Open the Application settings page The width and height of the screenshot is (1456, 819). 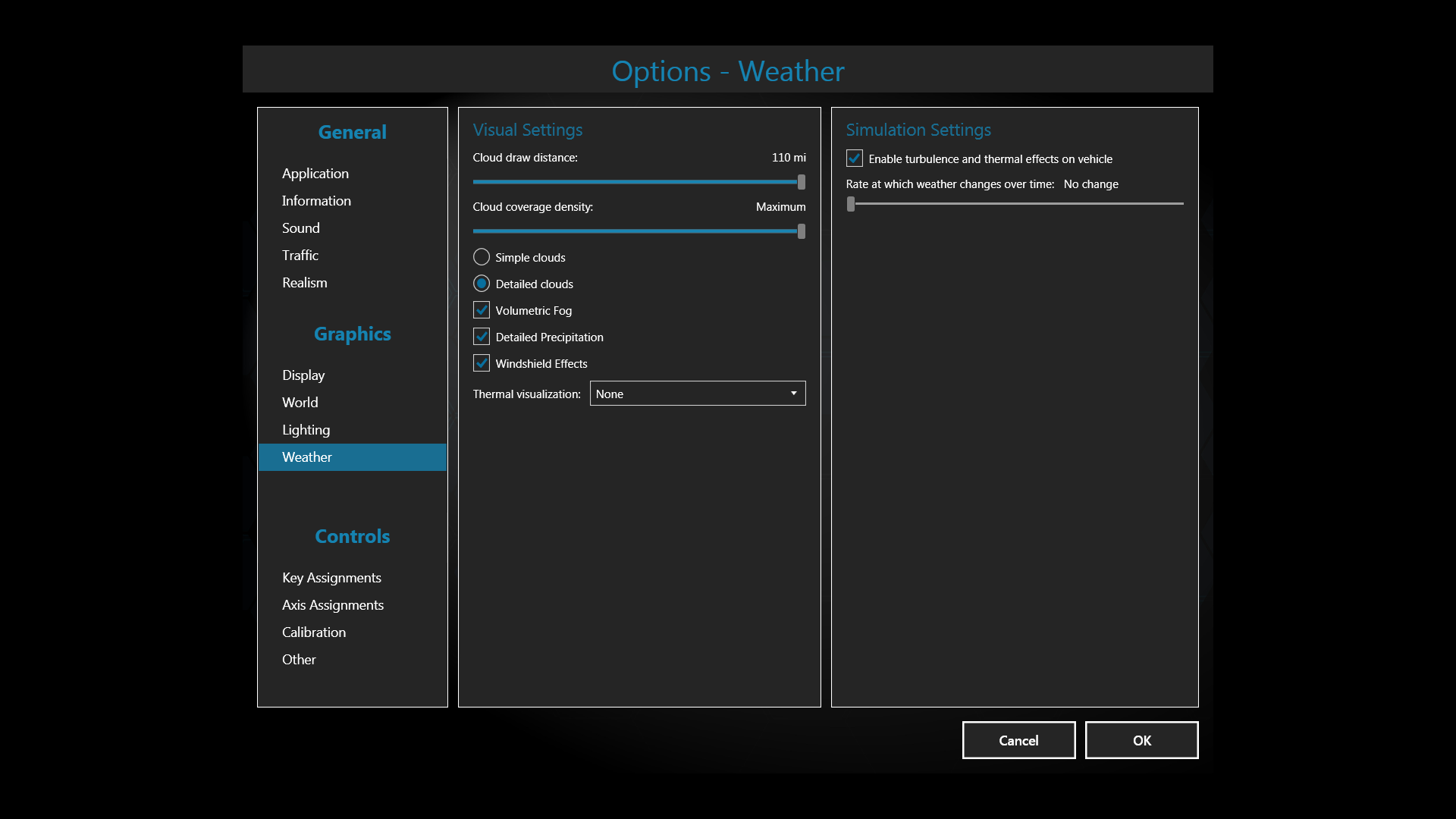(x=315, y=174)
